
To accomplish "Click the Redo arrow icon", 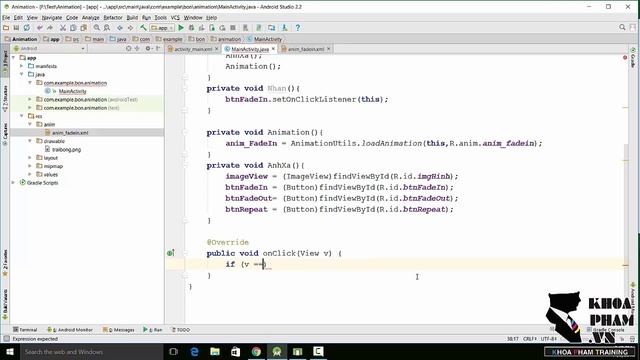I will tap(50, 28).
